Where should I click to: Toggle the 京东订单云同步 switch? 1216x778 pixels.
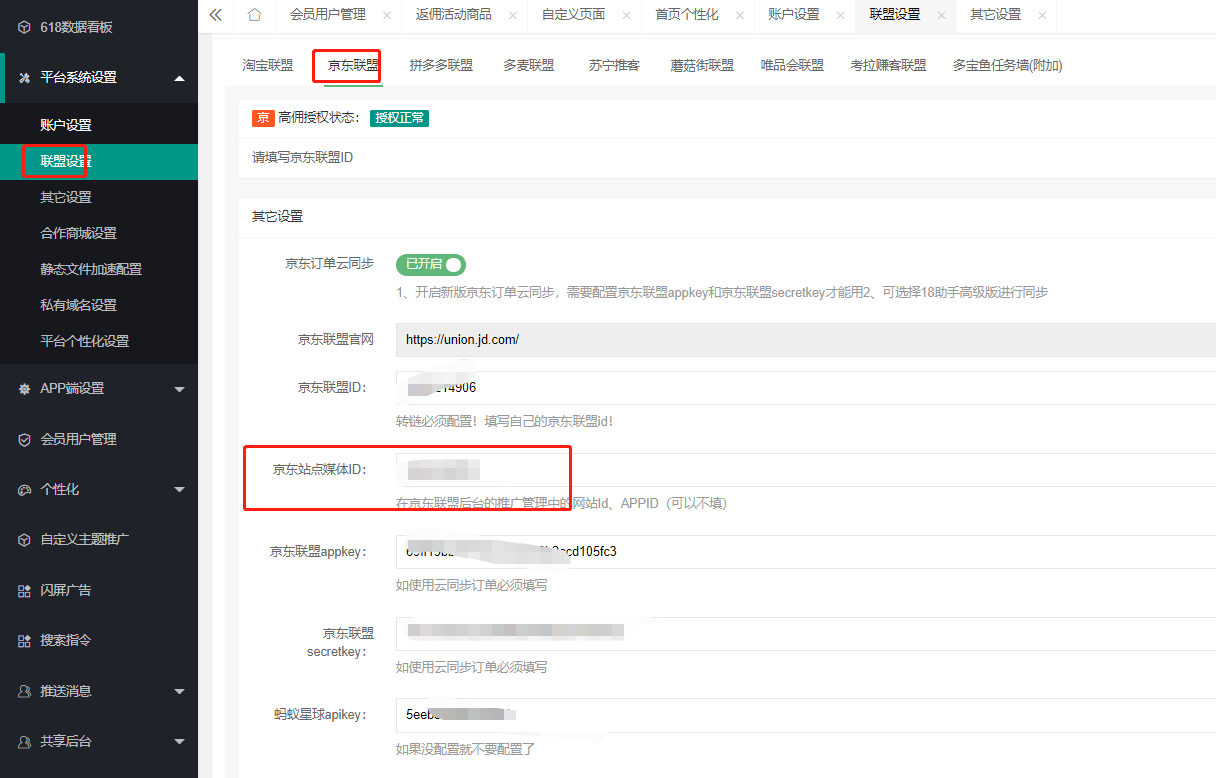click(431, 264)
